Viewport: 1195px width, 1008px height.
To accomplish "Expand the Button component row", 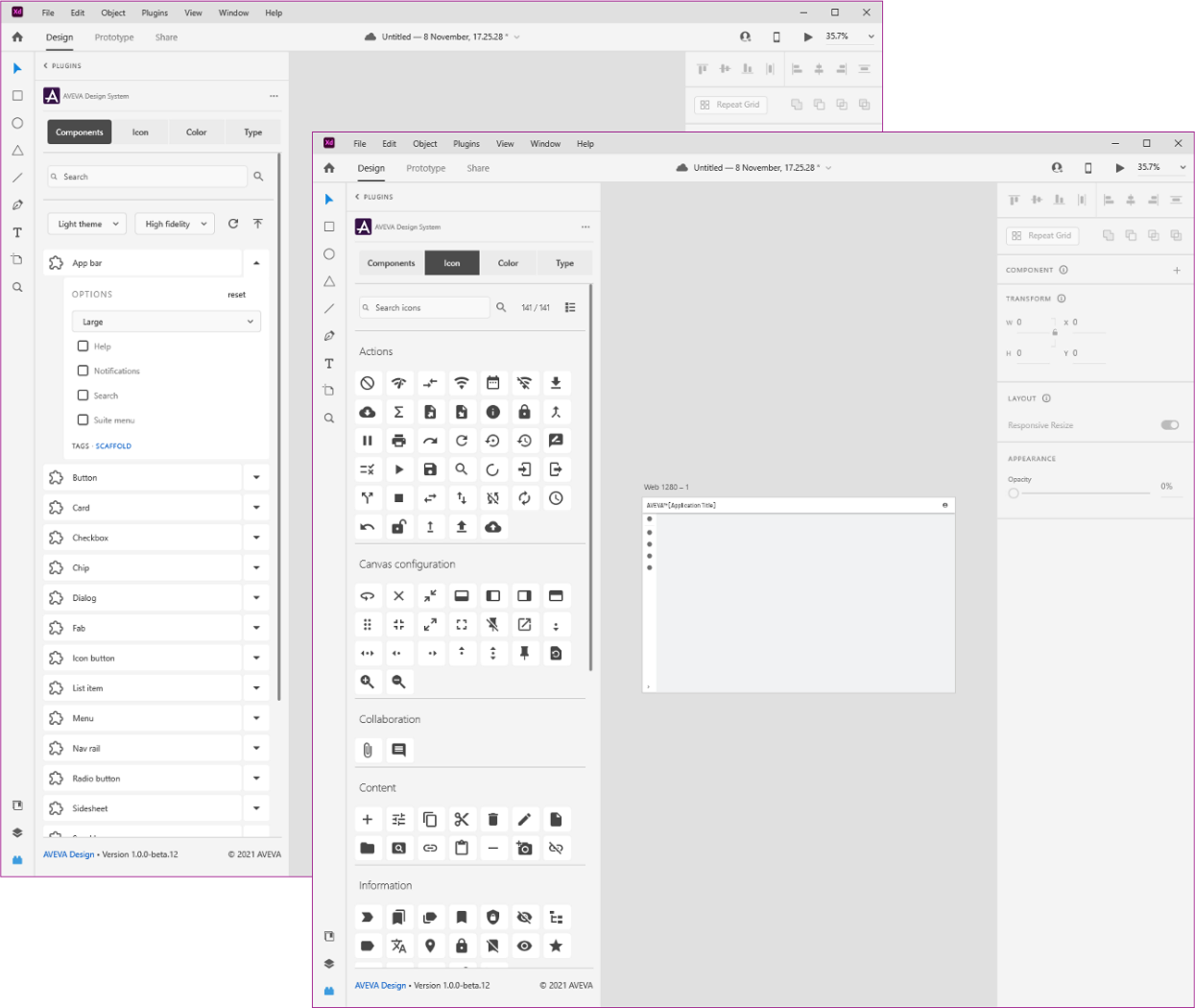I will click(x=256, y=478).
